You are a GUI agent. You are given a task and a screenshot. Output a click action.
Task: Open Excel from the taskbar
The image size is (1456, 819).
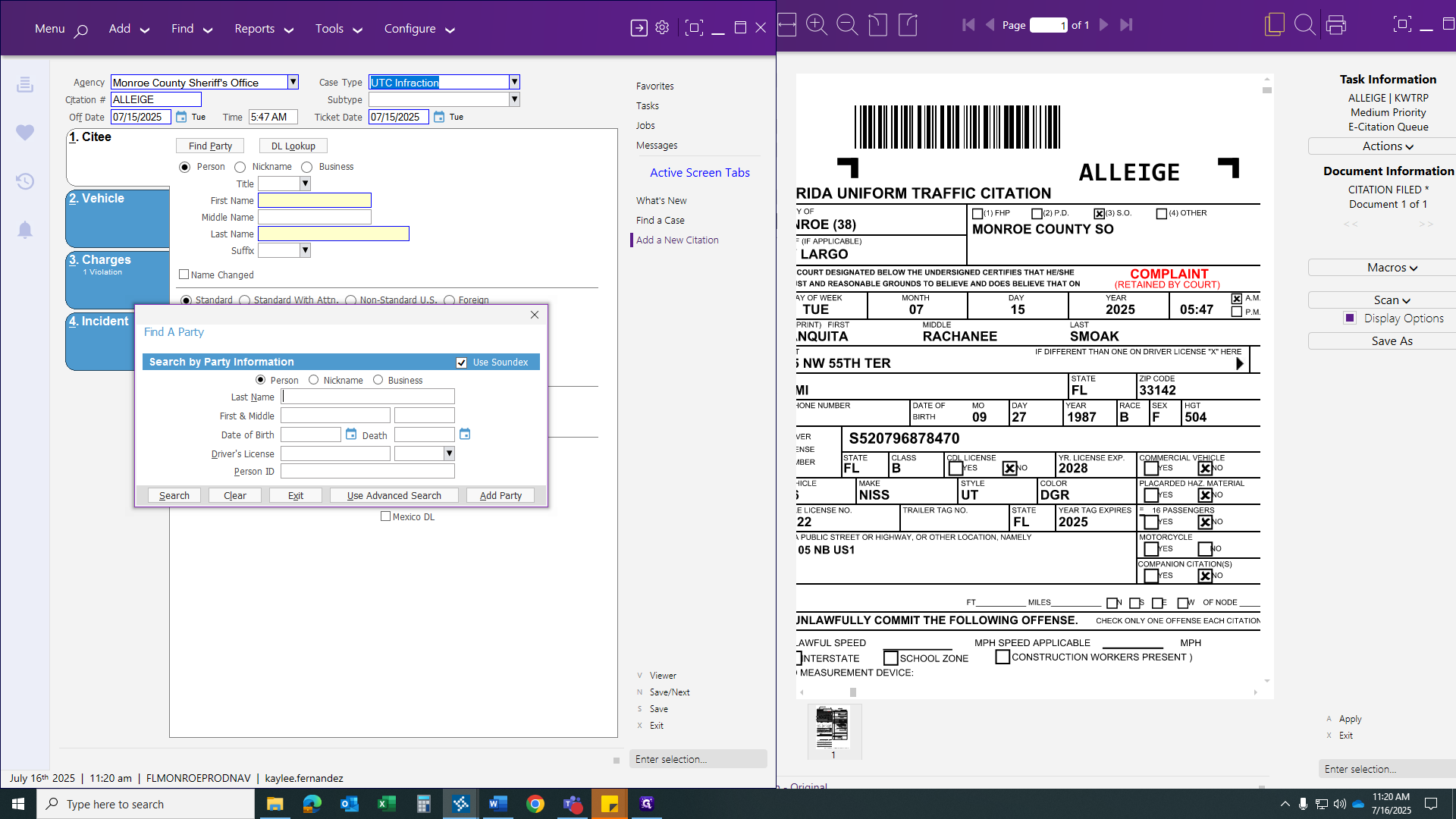(387, 804)
